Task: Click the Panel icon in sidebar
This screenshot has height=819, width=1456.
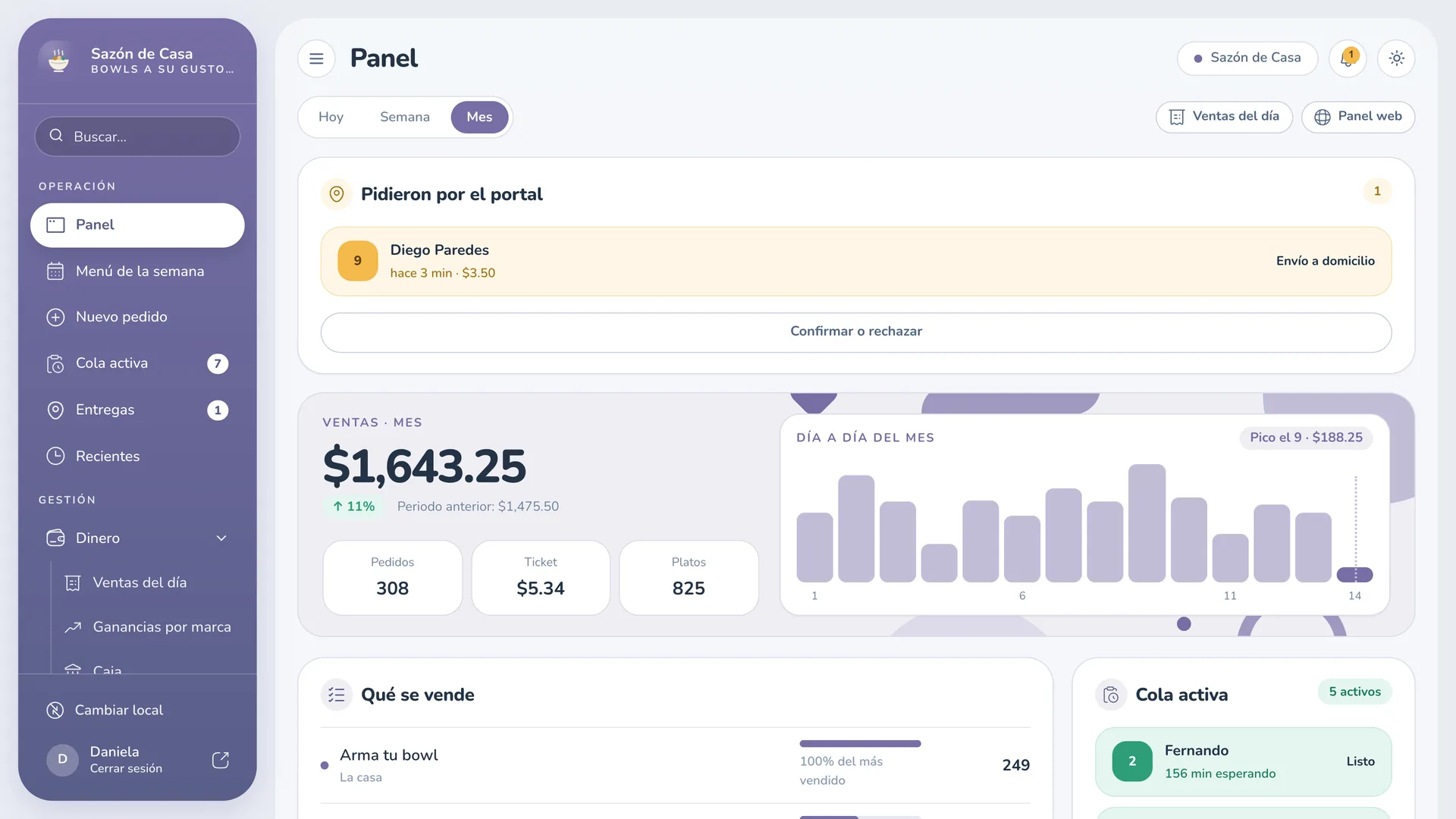Action: click(55, 225)
